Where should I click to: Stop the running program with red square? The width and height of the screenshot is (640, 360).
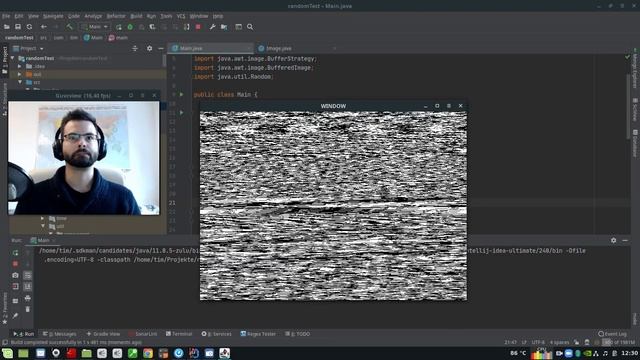[198, 27]
